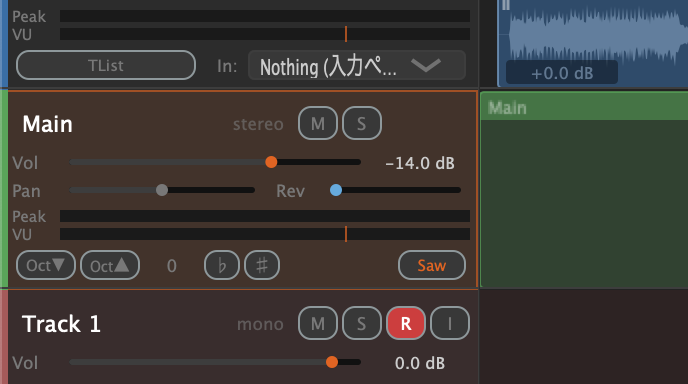The height and width of the screenshot is (384, 688).
Task: Raise octave with Oct up button
Action: [110, 265]
